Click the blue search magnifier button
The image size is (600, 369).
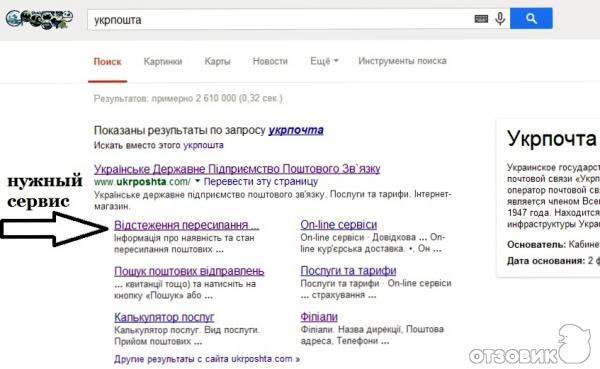coord(531,18)
